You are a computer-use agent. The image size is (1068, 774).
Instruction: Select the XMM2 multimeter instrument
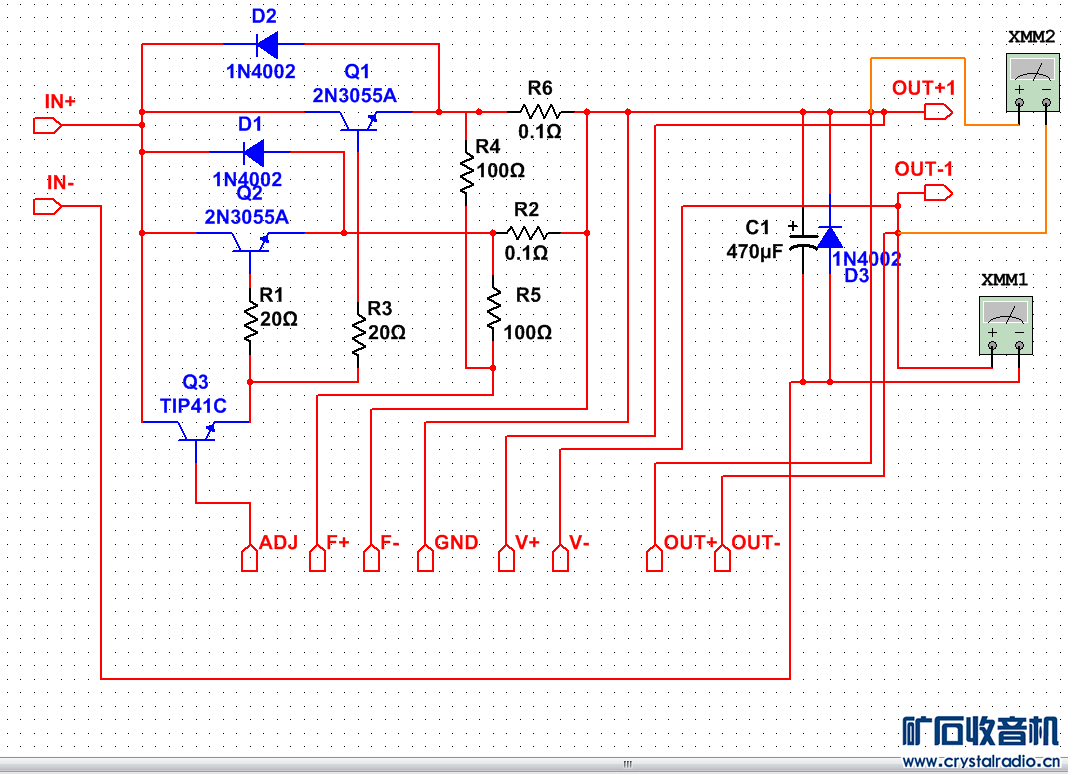[1033, 83]
